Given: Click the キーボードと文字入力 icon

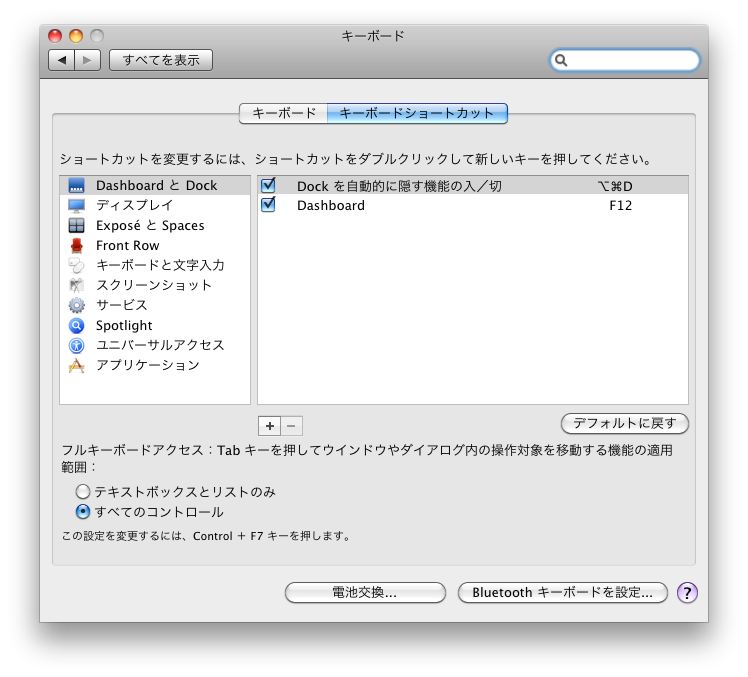Looking at the screenshot, I should pos(76,265).
